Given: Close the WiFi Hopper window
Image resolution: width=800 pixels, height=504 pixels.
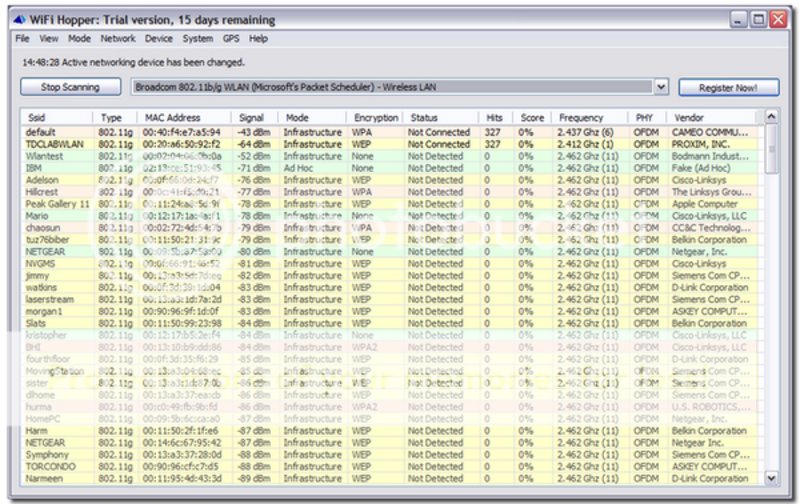Looking at the screenshot, I should [777, 19].
